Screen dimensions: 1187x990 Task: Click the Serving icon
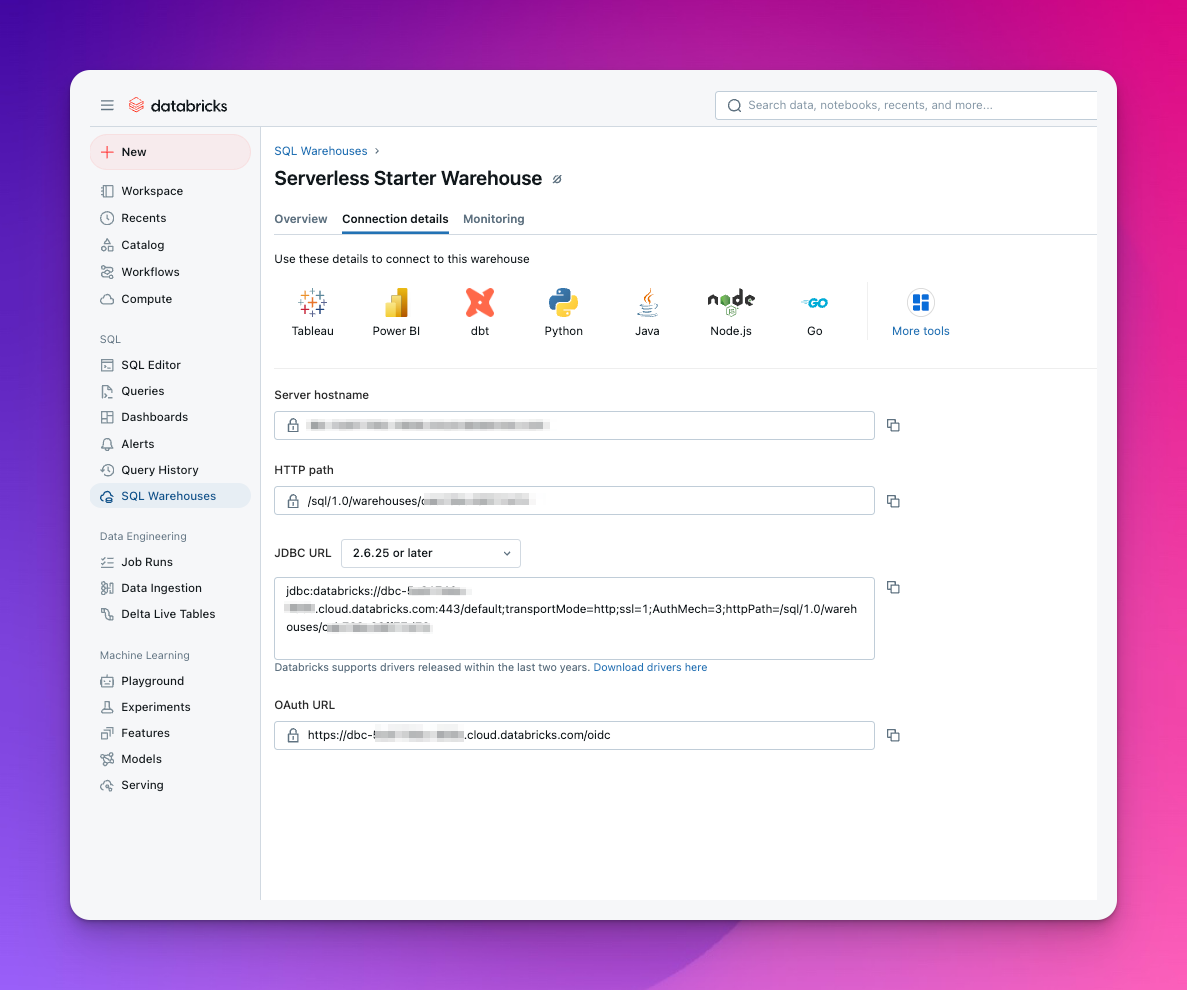pos(107,786)
